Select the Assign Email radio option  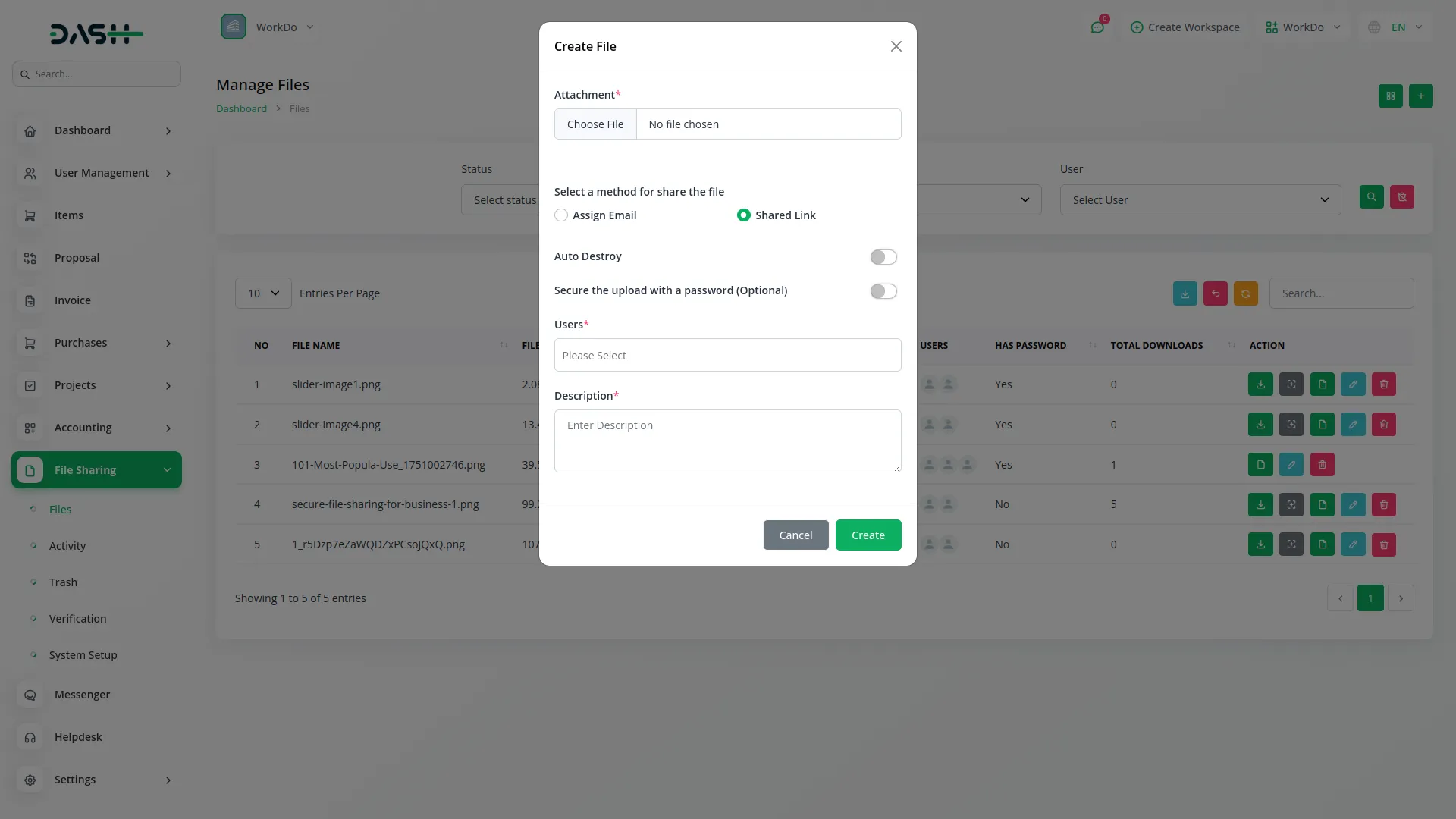coord(561,215)
